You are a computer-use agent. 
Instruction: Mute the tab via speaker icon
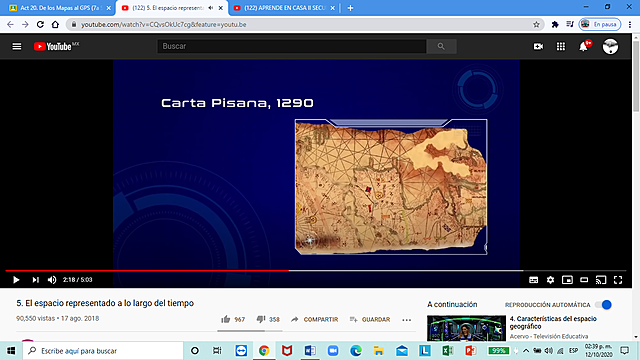(x=211, y=8)
